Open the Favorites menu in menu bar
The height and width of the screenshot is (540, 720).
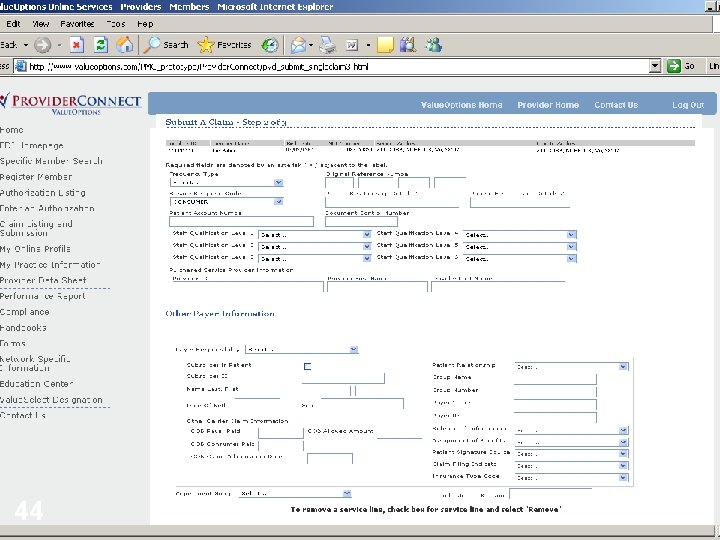point(77,22)
